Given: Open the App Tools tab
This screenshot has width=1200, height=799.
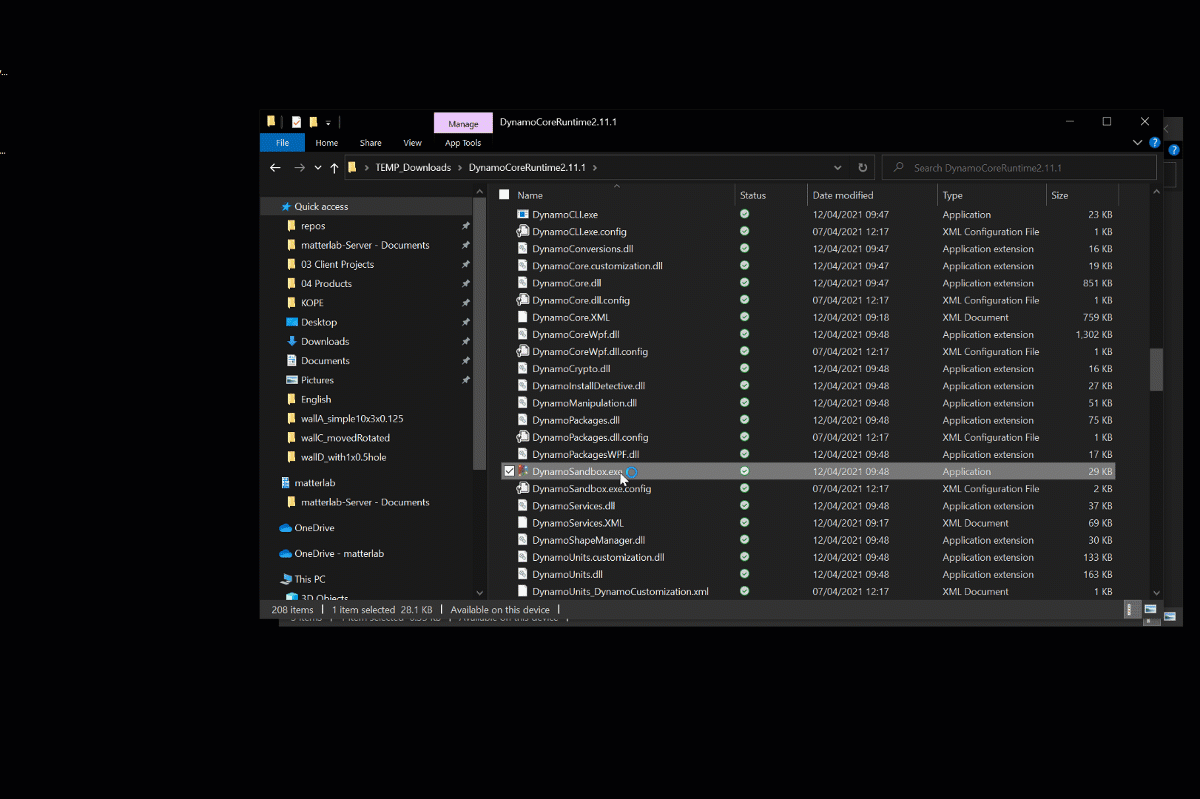Looking at the screenshot, I should tap(463, 143).
